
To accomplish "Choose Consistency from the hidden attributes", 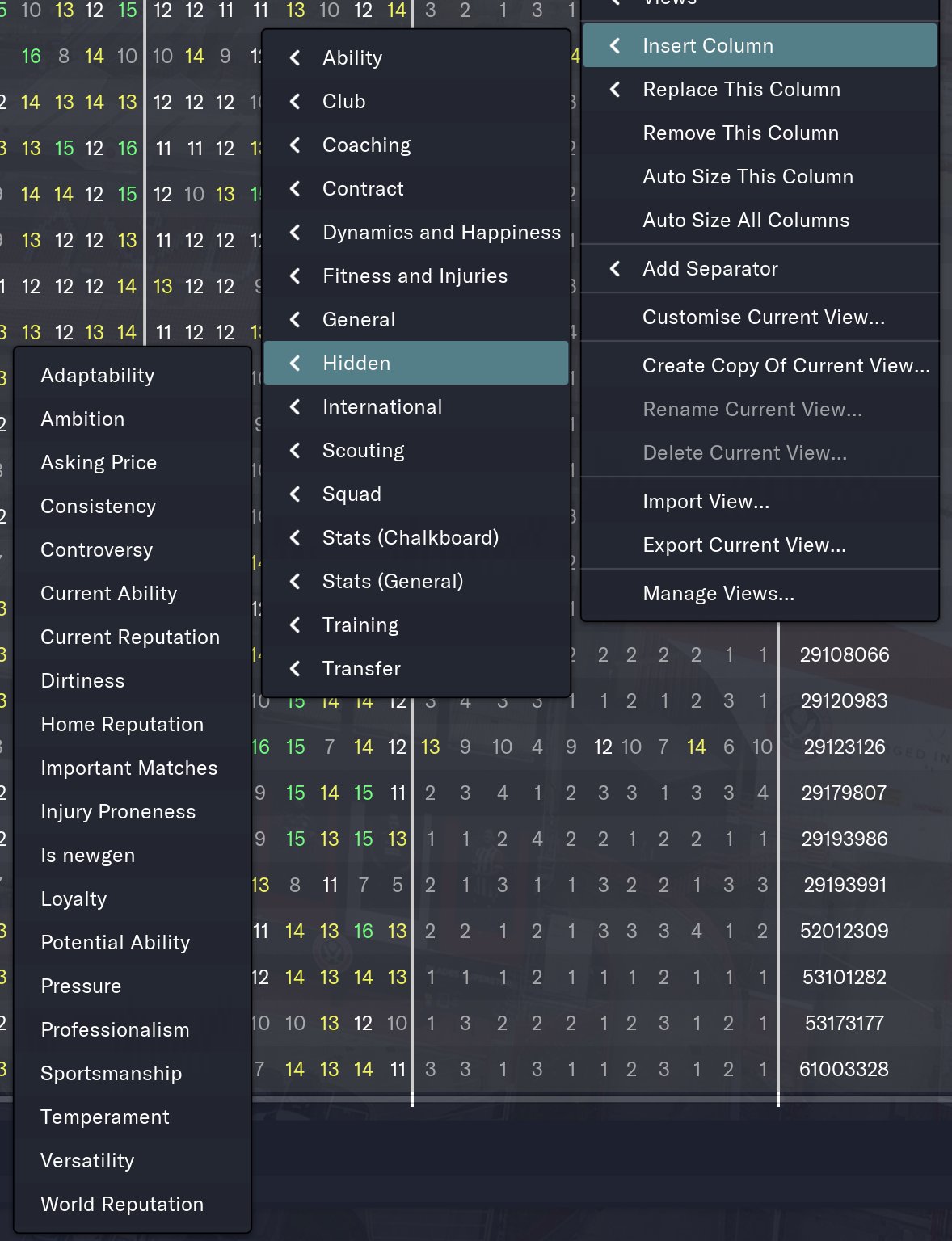I will (x=98, y=507).
